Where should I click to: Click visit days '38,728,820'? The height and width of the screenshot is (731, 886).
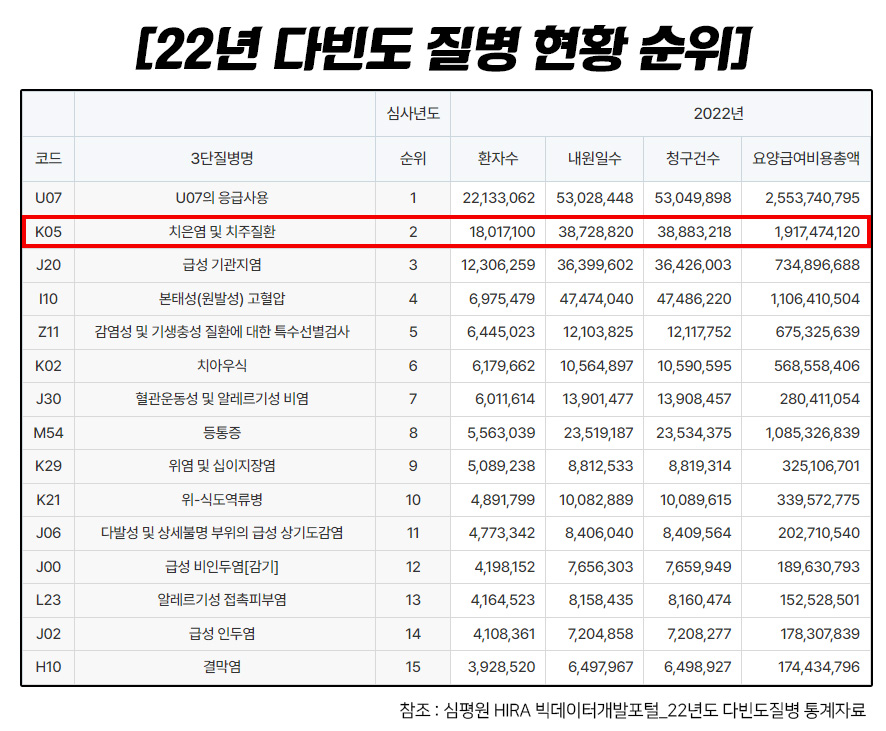[x=596, y=232]
